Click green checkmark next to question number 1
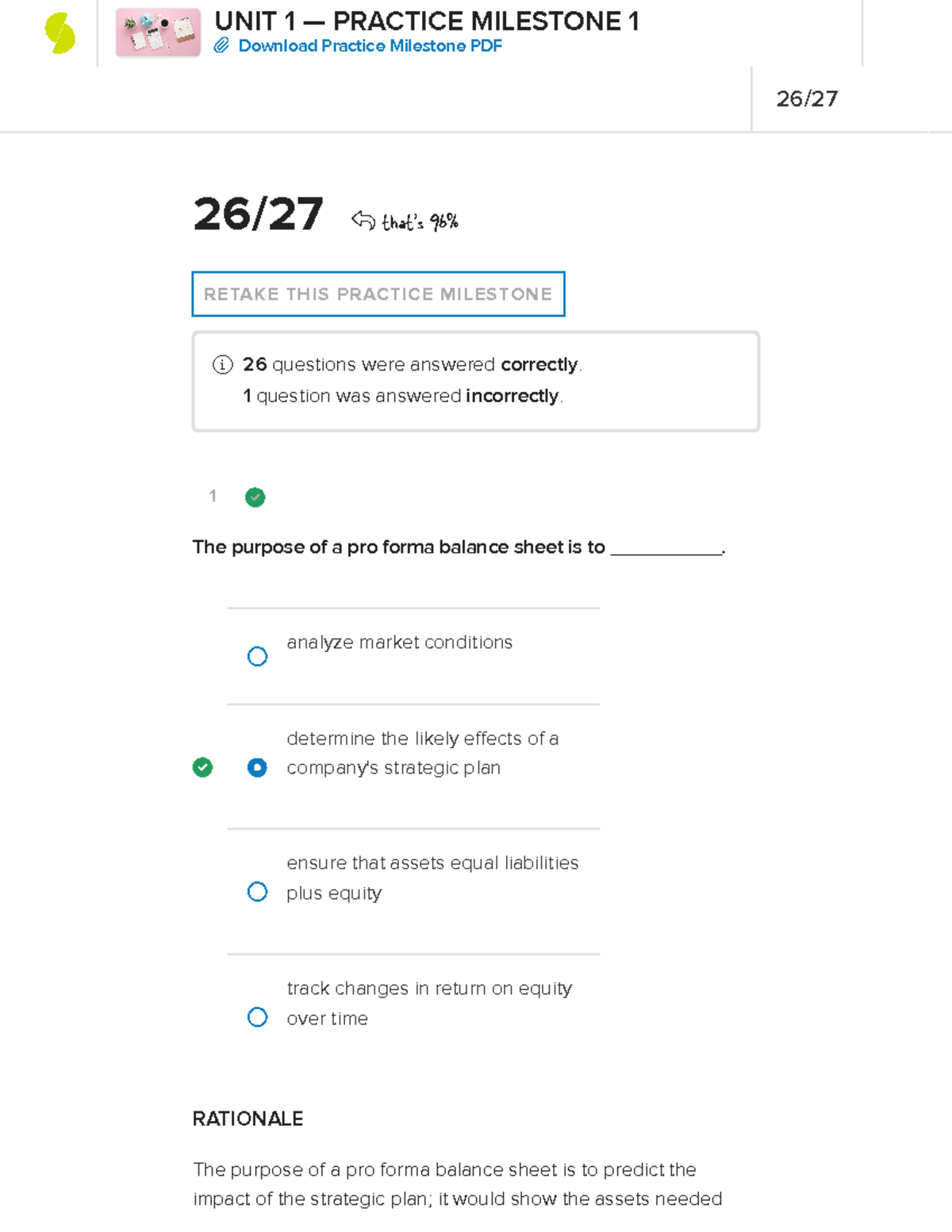The image size is (952, 1232). [255, 497]
